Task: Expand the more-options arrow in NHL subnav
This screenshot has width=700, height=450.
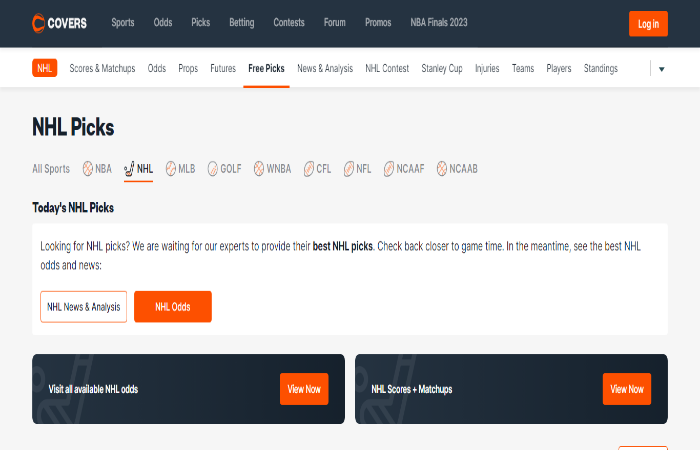Action: tap(662, 69)
